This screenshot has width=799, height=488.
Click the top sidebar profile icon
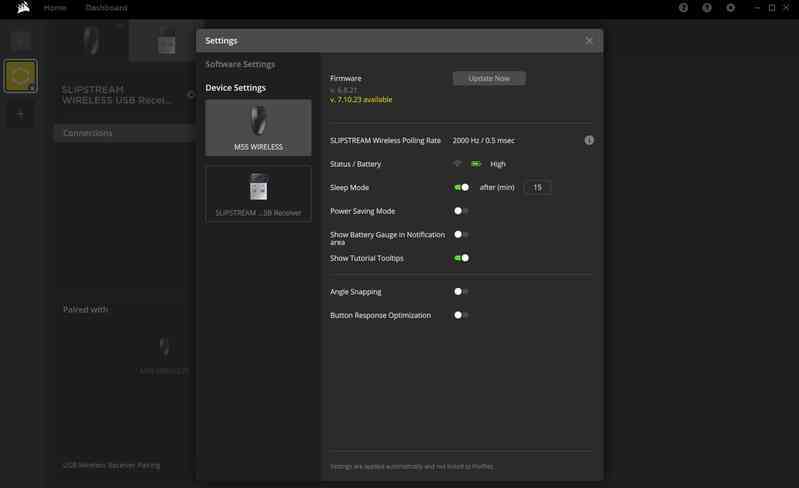tap(20, 41)
